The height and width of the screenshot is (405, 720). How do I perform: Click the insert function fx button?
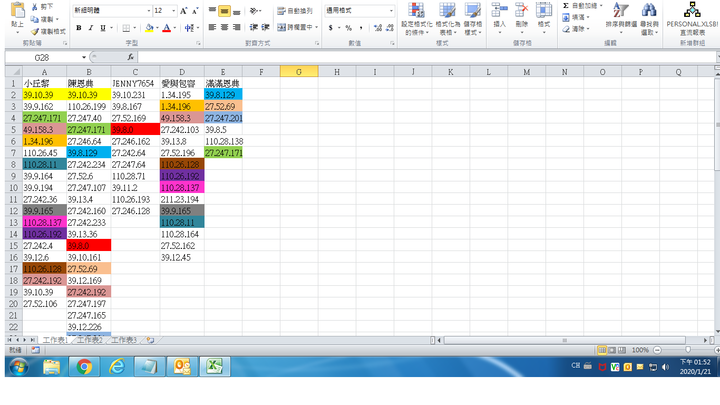click(130, 57)
